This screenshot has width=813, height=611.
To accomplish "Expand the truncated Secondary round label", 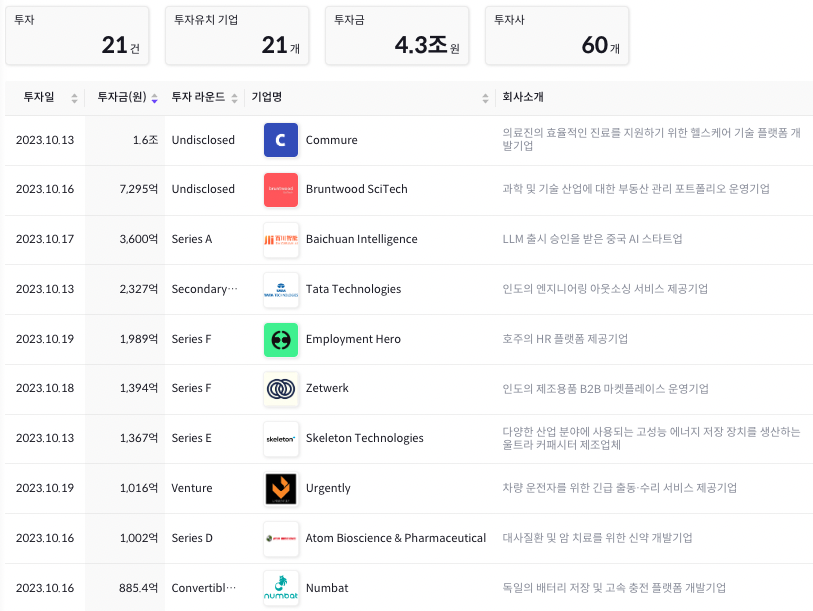I will pyautogui.click(x=204, y=289).
